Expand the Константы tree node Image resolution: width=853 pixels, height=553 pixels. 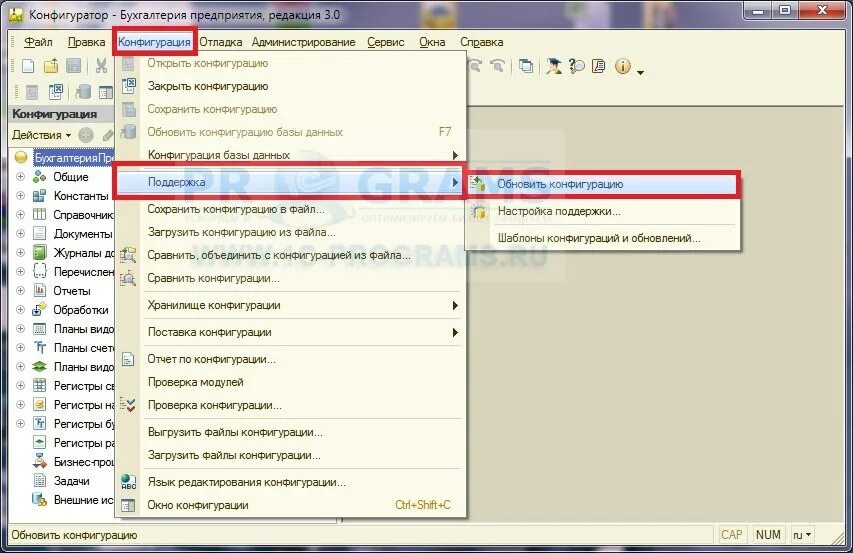click(x=21, y=196)
